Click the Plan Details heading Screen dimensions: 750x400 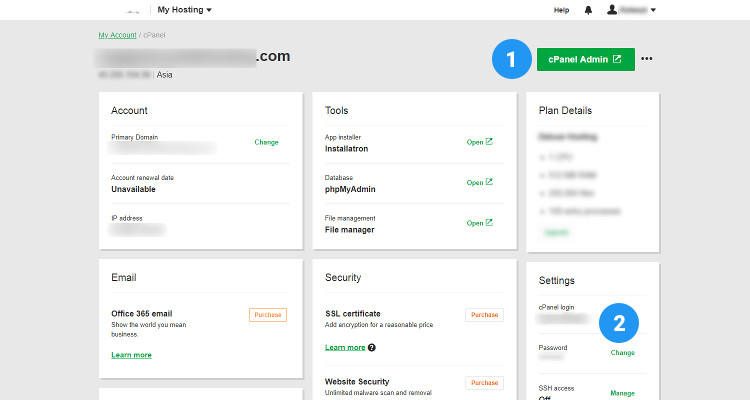click(x=565, y=111)
